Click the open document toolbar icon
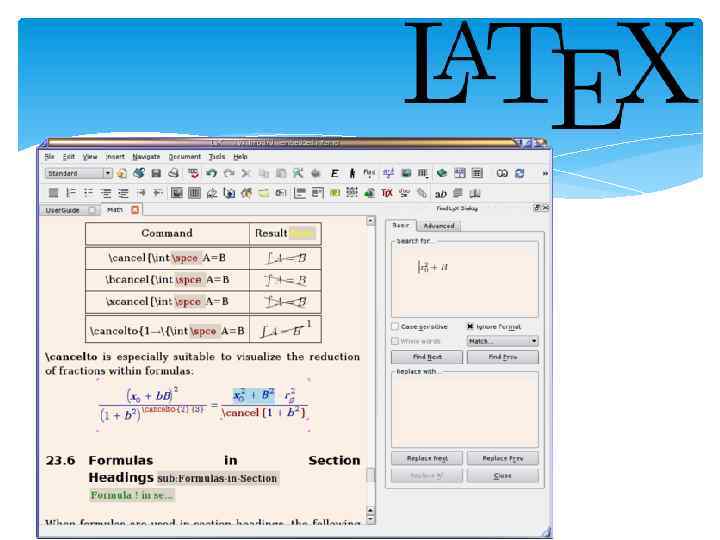Screen dimensions: 720x540 (138, 174)
